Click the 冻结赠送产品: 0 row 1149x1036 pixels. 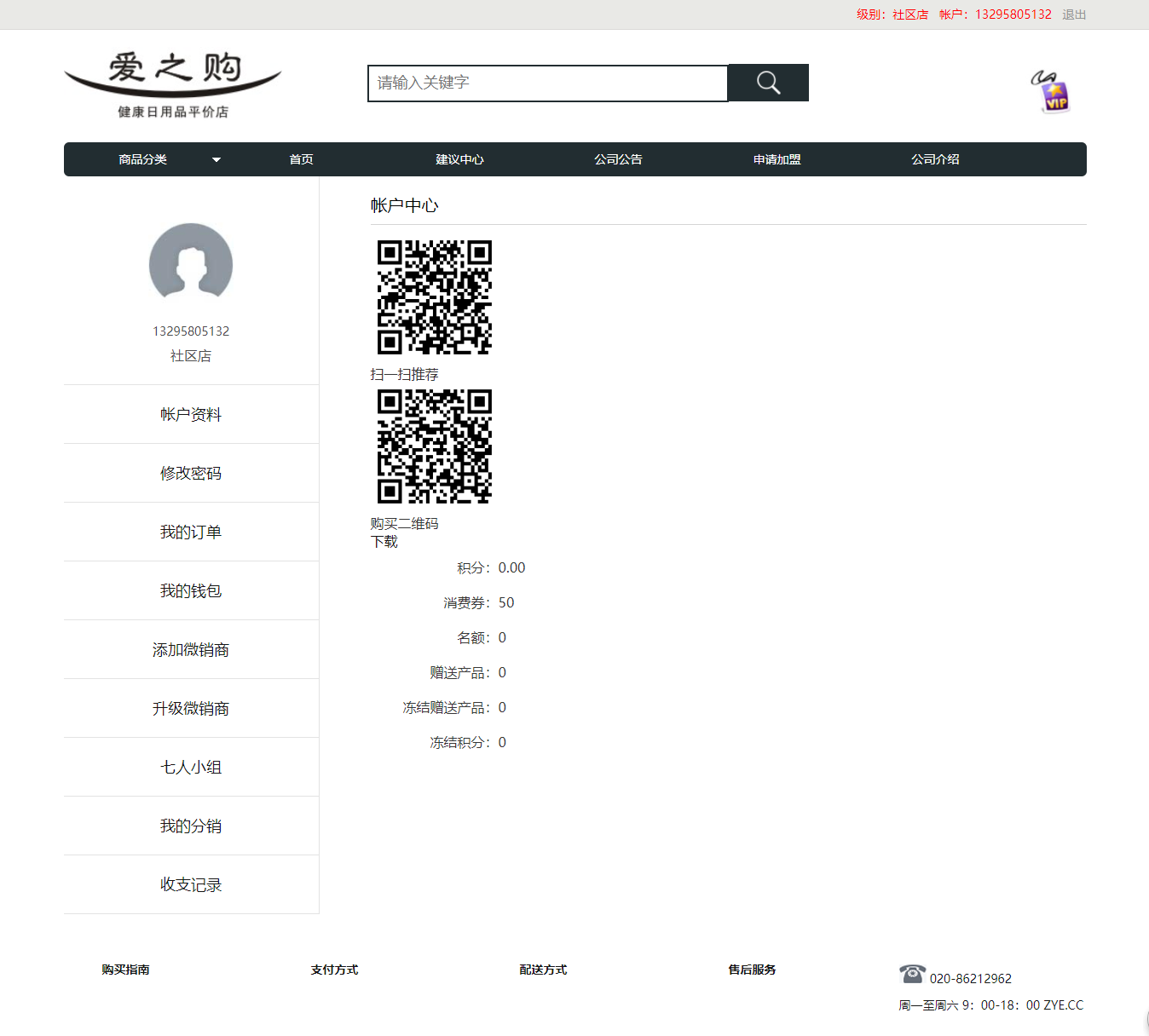click(x=454, y=707)
